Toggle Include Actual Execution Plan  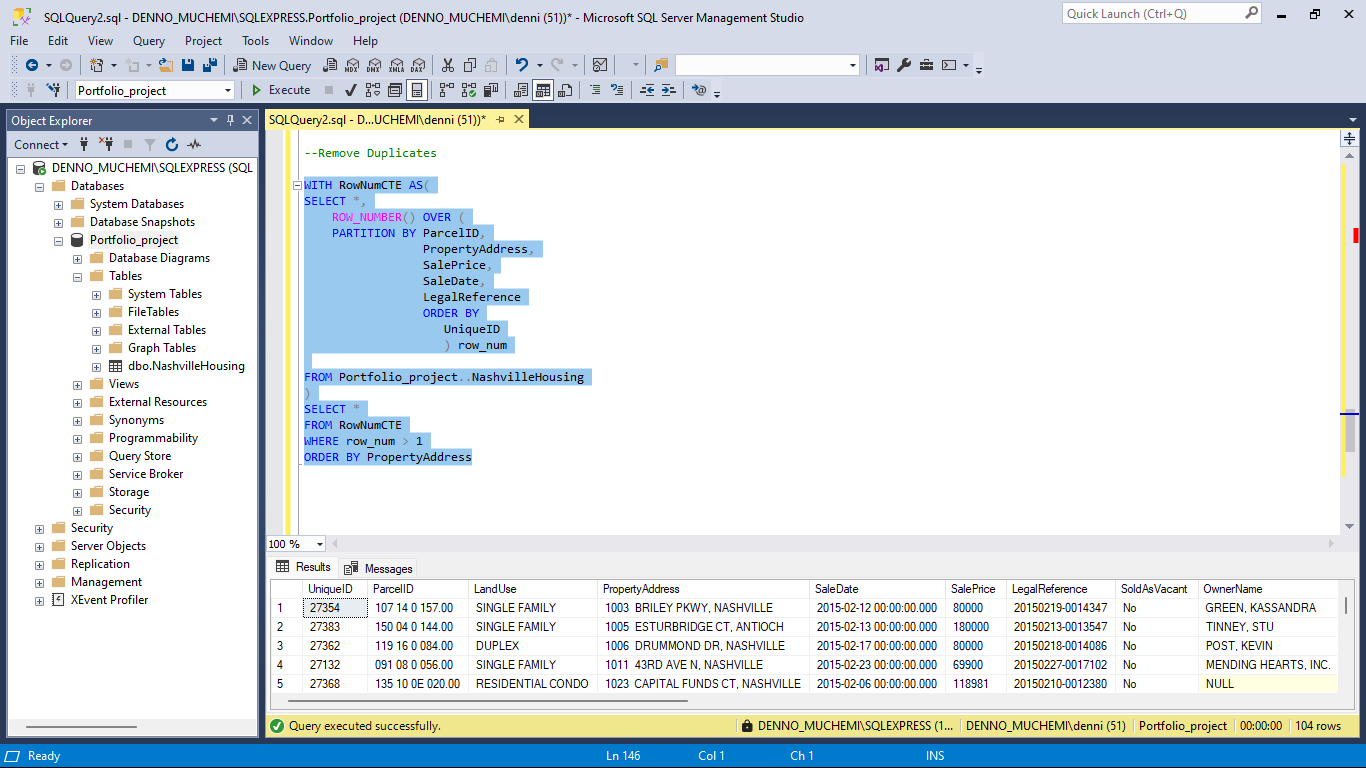coord(447,90)
